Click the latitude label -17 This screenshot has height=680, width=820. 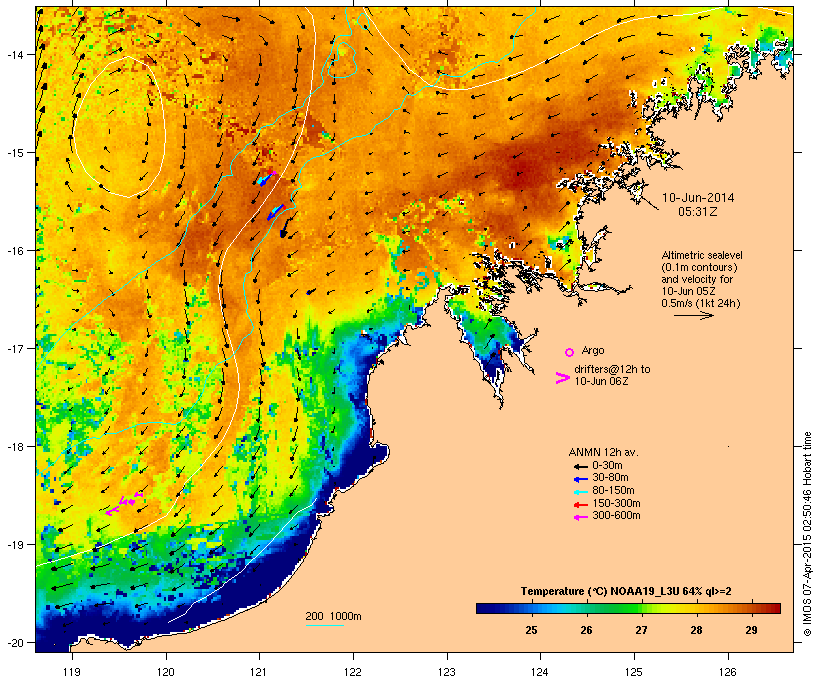tap(15, 348)
